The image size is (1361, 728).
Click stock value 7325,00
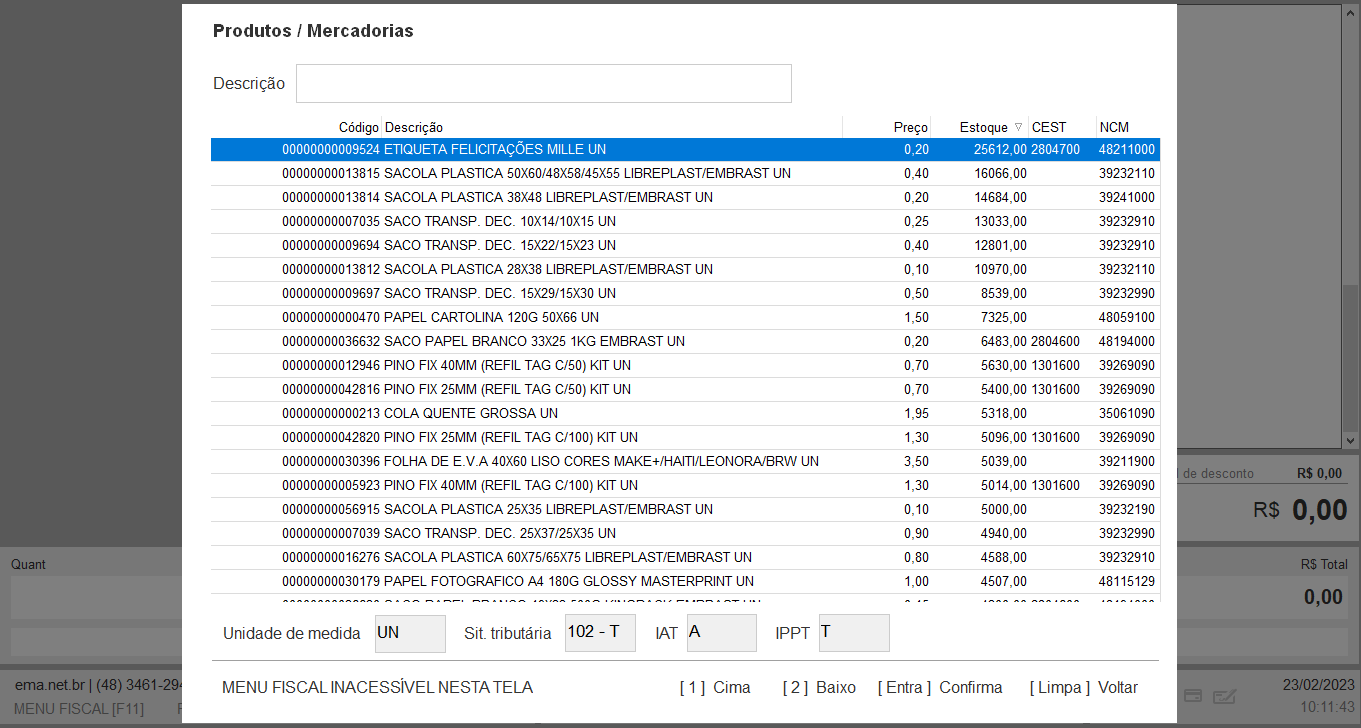coord(1004,317)
